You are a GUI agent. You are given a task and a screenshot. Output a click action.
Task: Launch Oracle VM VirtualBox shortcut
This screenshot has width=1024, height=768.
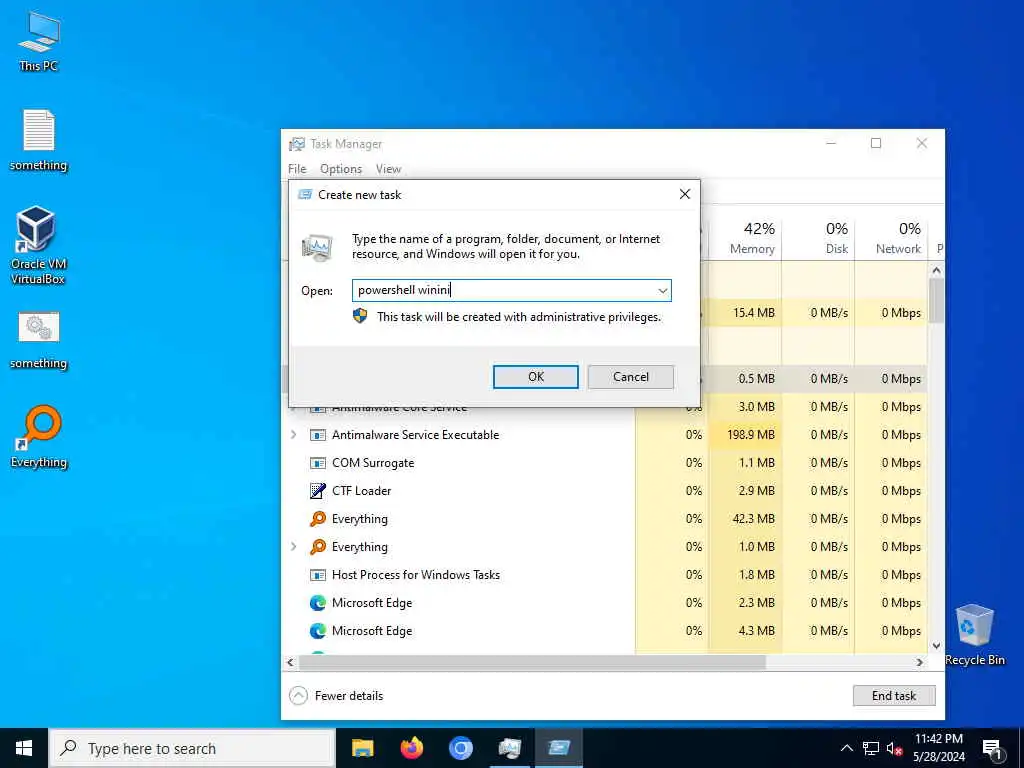click(37, 245)
